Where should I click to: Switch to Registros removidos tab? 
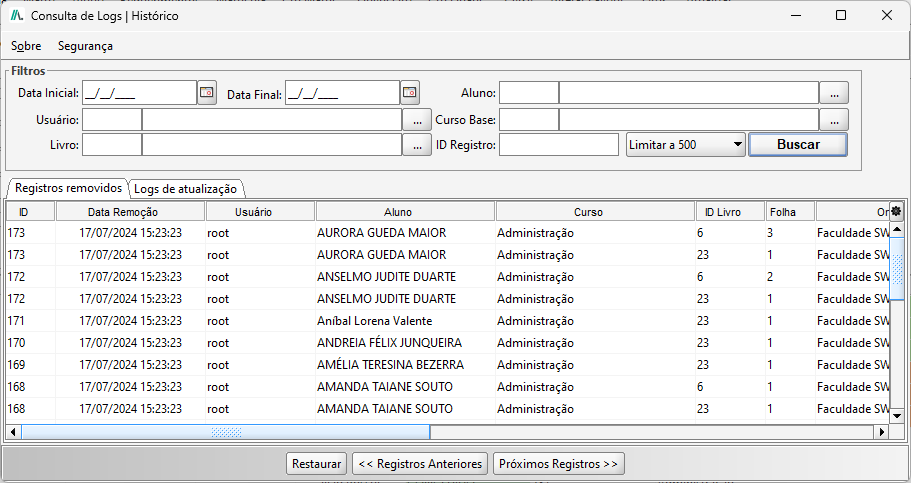[68, 188]
